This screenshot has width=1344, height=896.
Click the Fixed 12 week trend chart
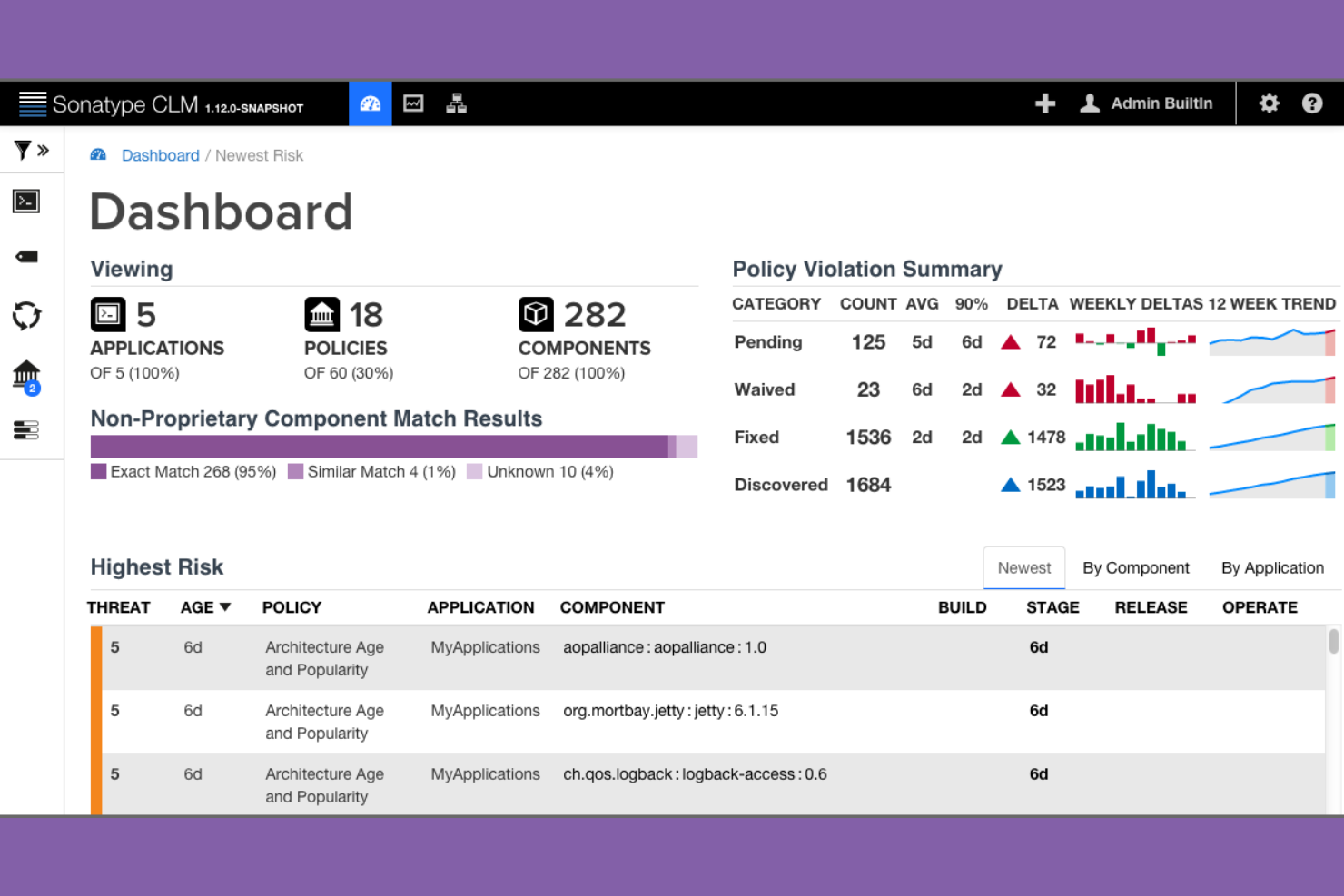point(1272,437)
